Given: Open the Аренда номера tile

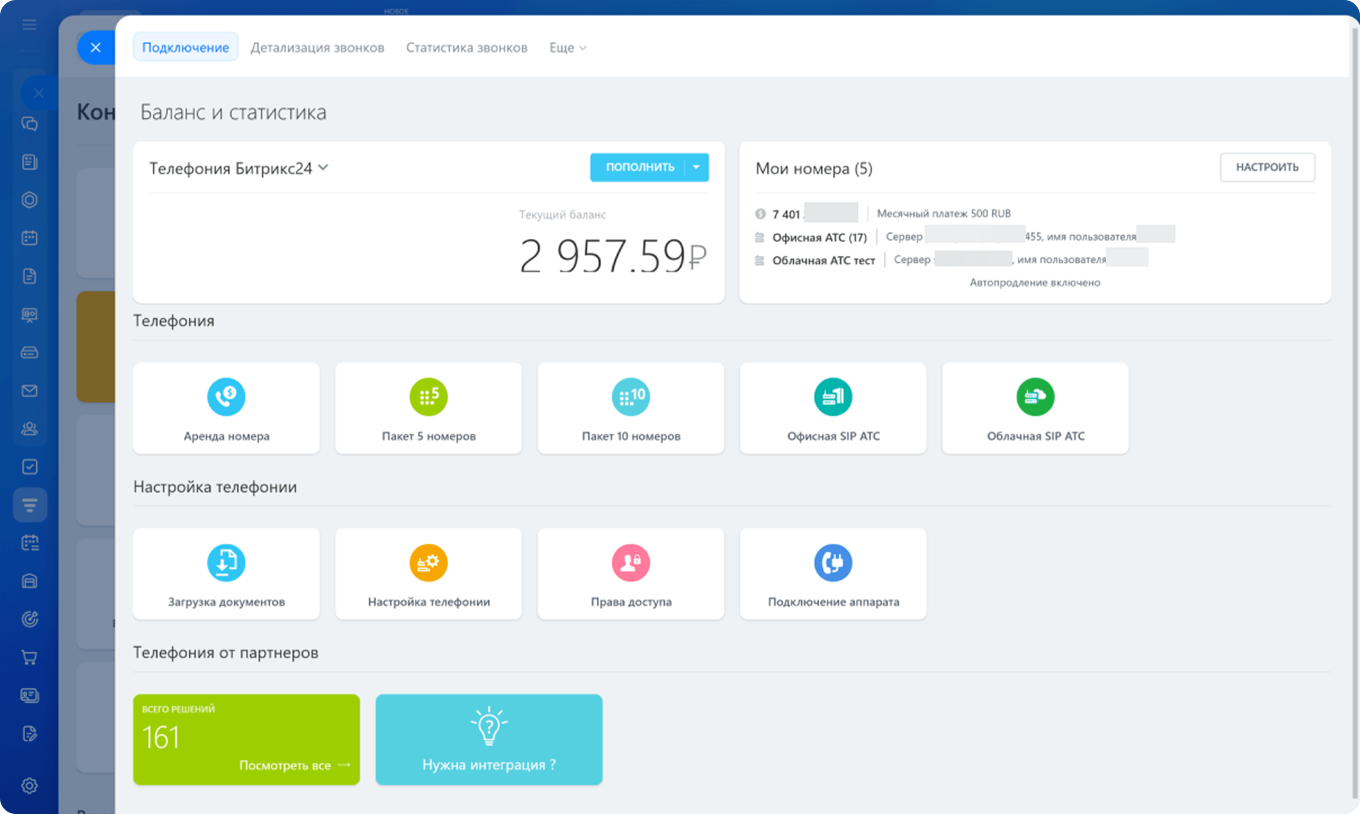Looking at the screenshot, I should 226,408.
